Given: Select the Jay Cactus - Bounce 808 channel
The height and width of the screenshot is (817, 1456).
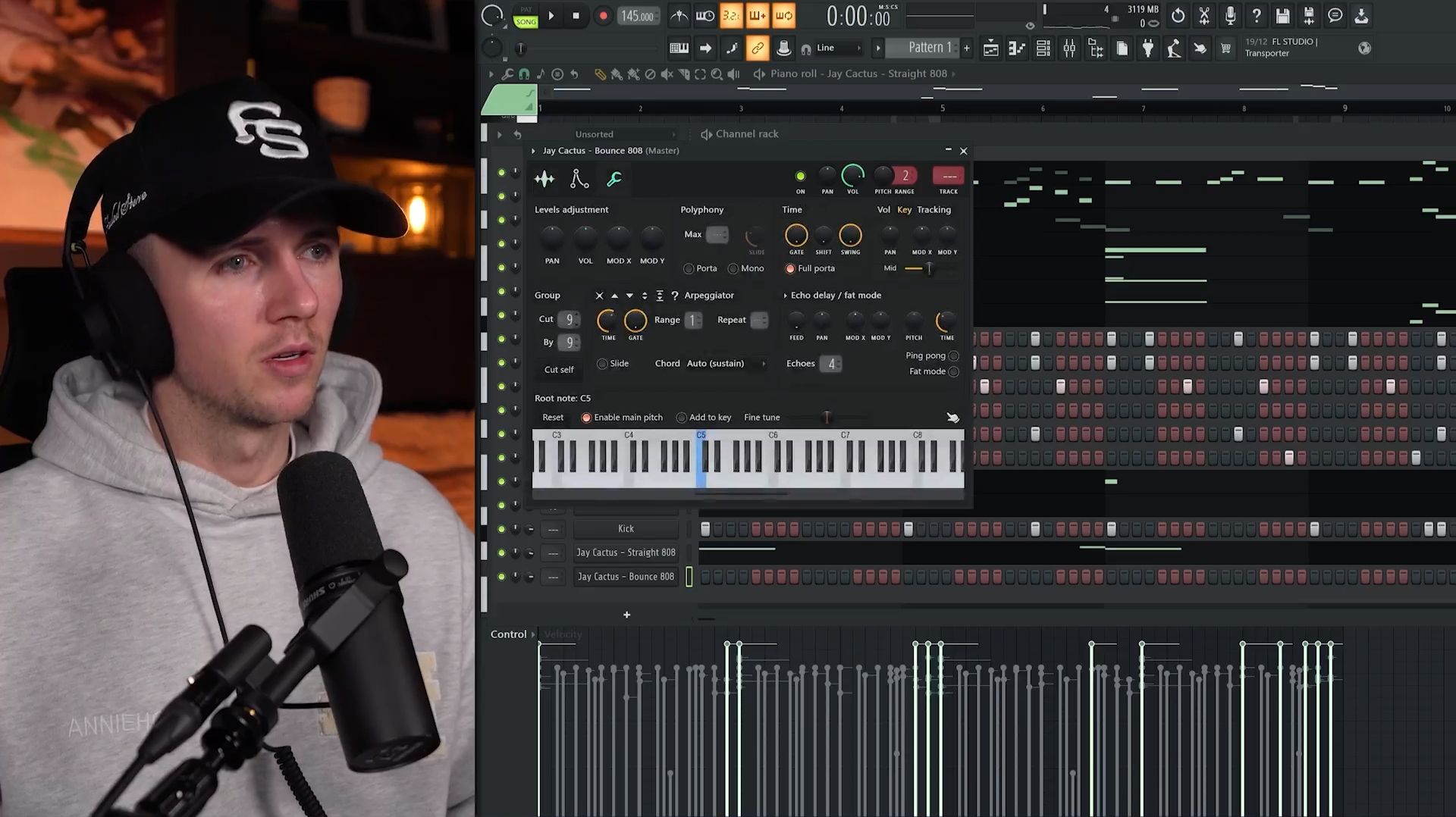Looking at the screenshot, I should (626, 577).
